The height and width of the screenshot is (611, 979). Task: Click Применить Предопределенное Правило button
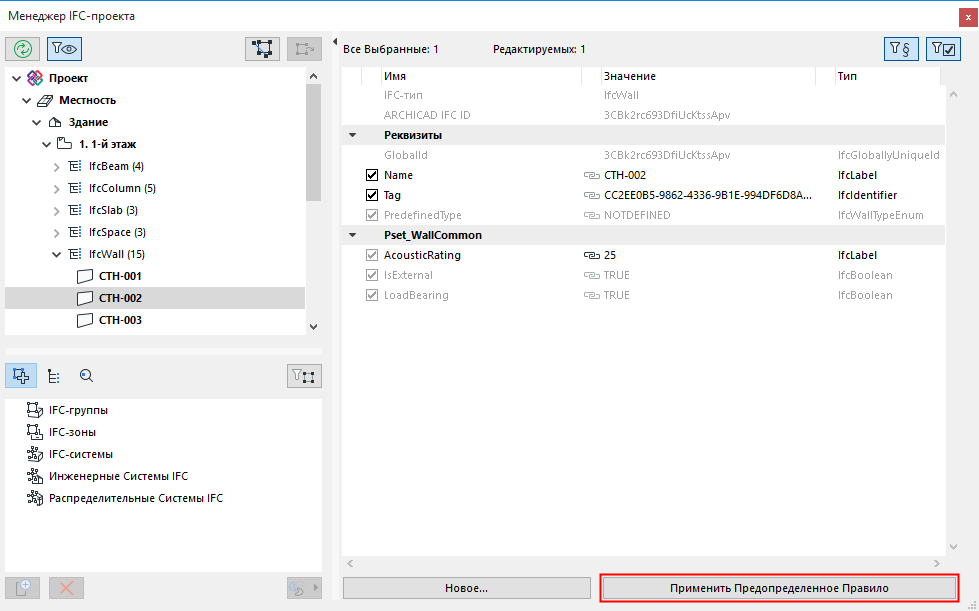click(779, 588)
